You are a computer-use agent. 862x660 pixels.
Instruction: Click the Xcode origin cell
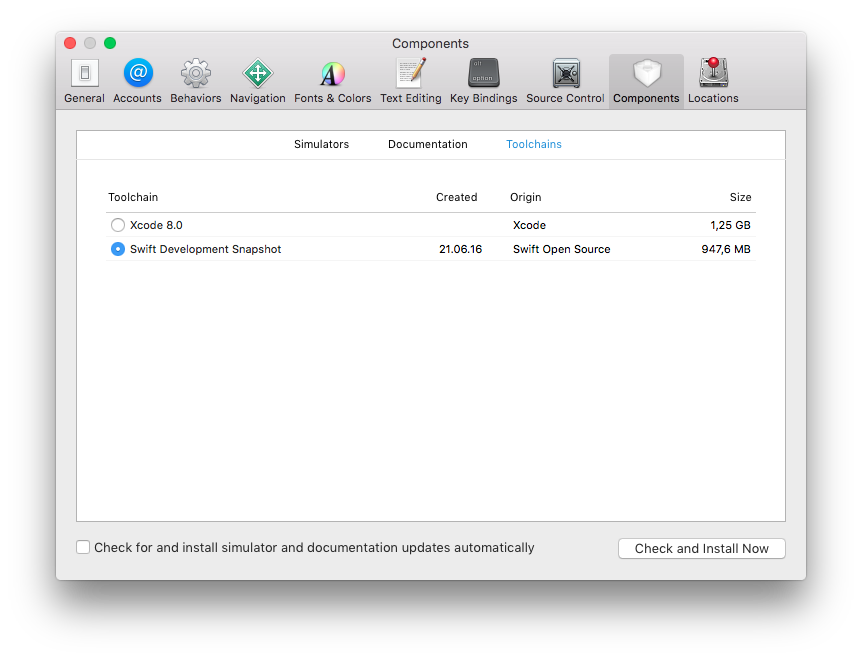[x=529, y=225]
